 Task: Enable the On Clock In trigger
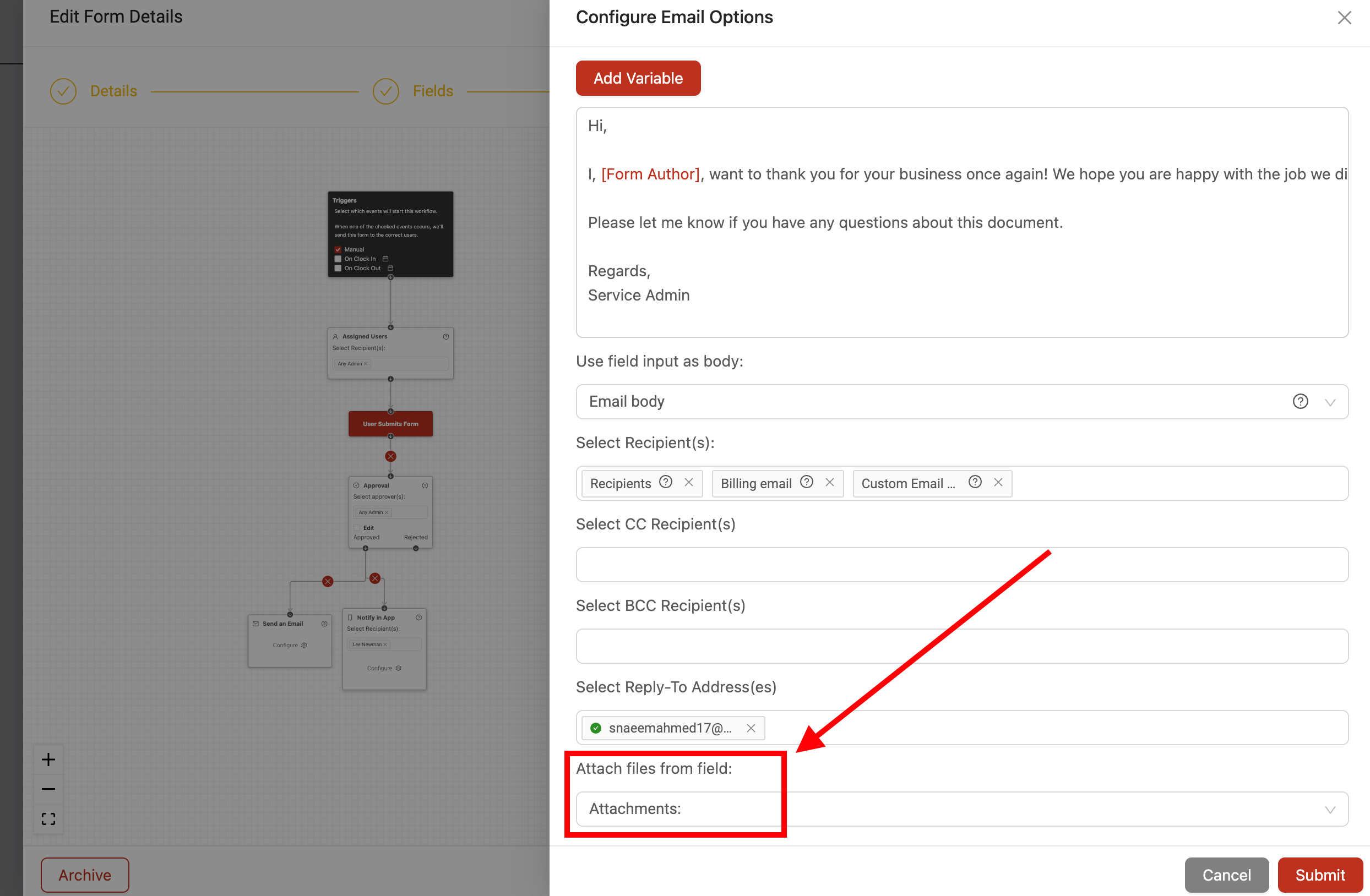point(338,259)
